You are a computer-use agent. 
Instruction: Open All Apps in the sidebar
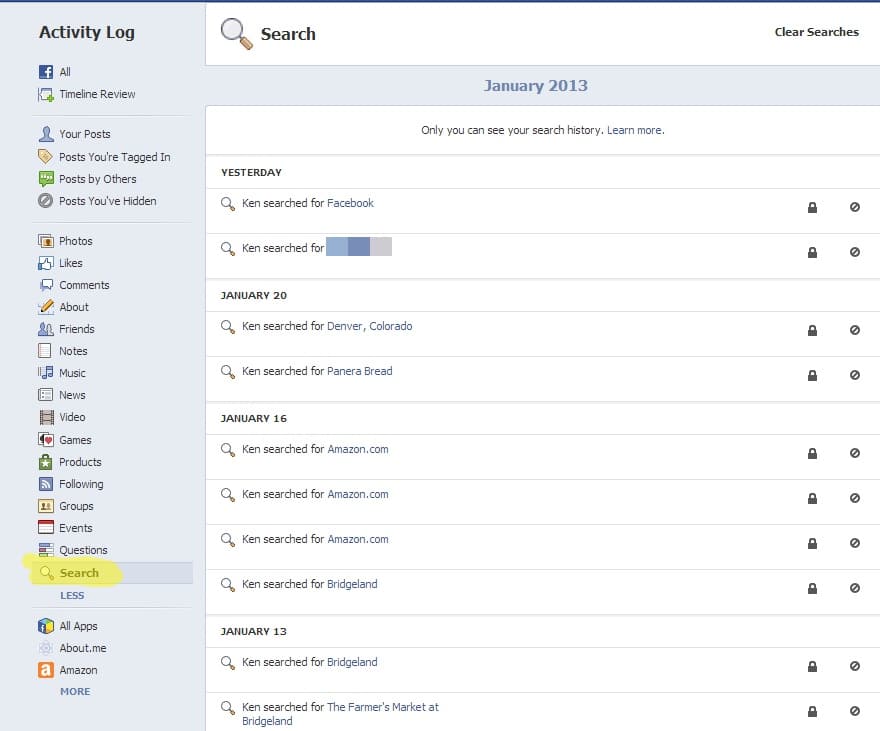[67, 626]
